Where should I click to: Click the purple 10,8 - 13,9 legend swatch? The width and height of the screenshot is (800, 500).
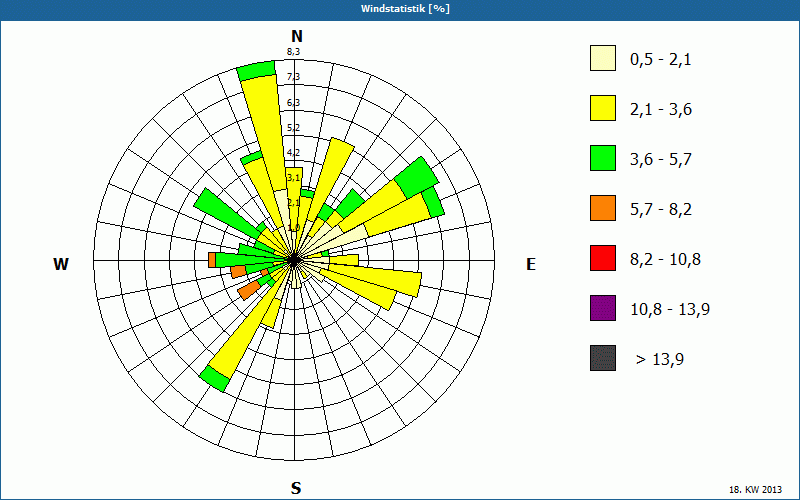tap(603, 308)
